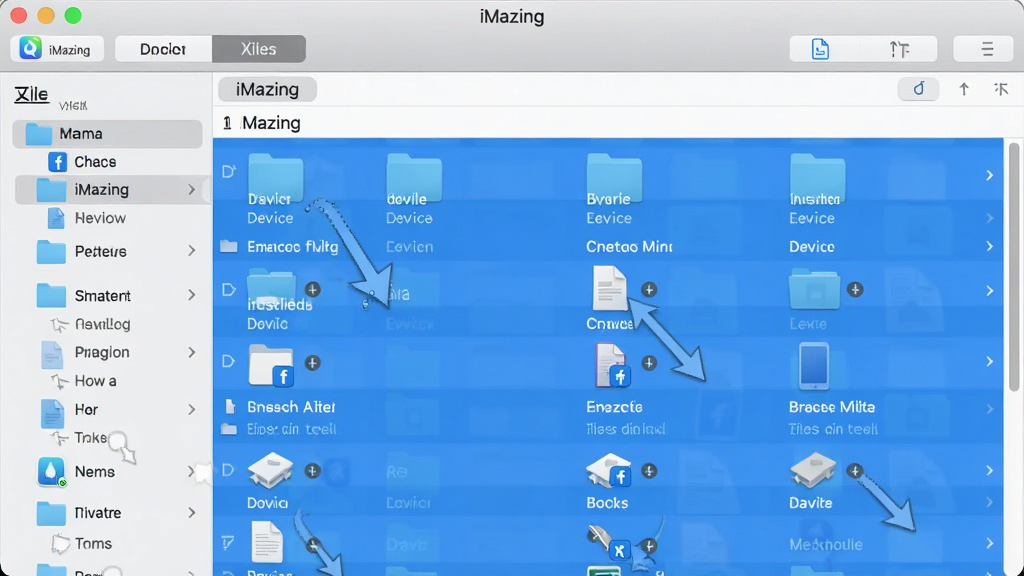Click the refresh button above the file grid
The image size is (1024, 576).
pyautogui.click(x=918, y=89)
